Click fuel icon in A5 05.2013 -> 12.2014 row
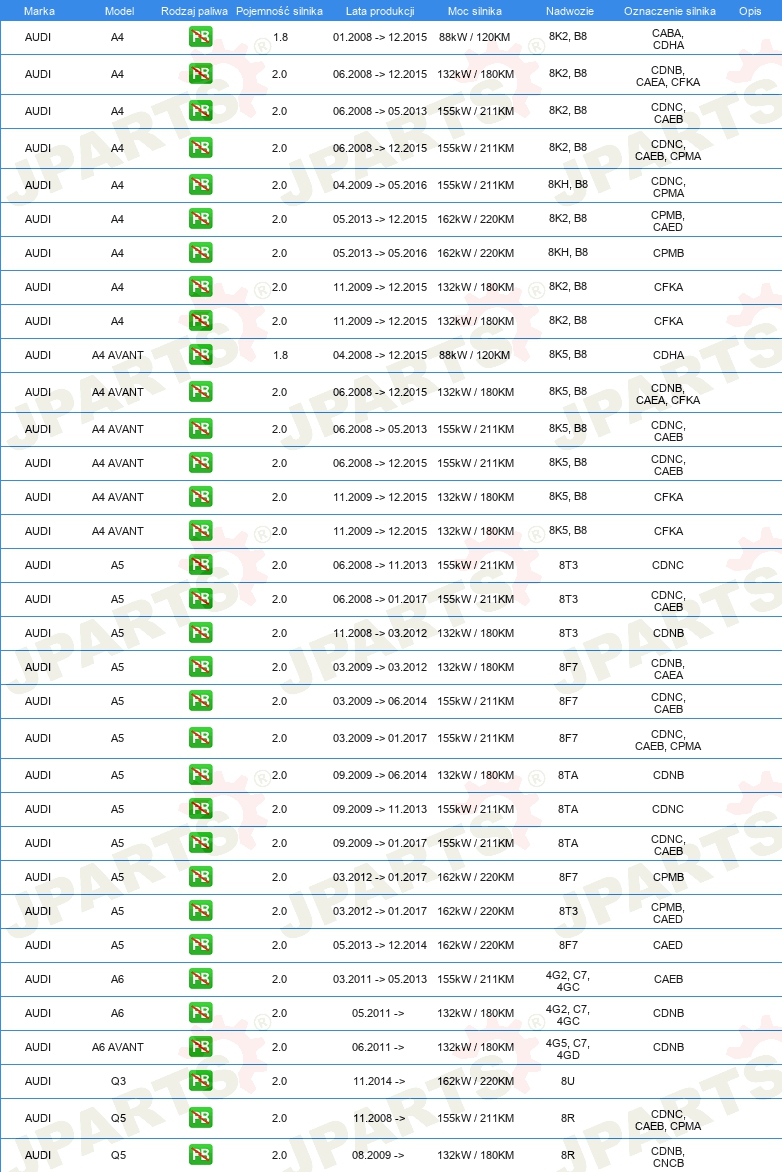This screenshot has width=782, height=1172. pyautogui.click(x=200, y=945)
